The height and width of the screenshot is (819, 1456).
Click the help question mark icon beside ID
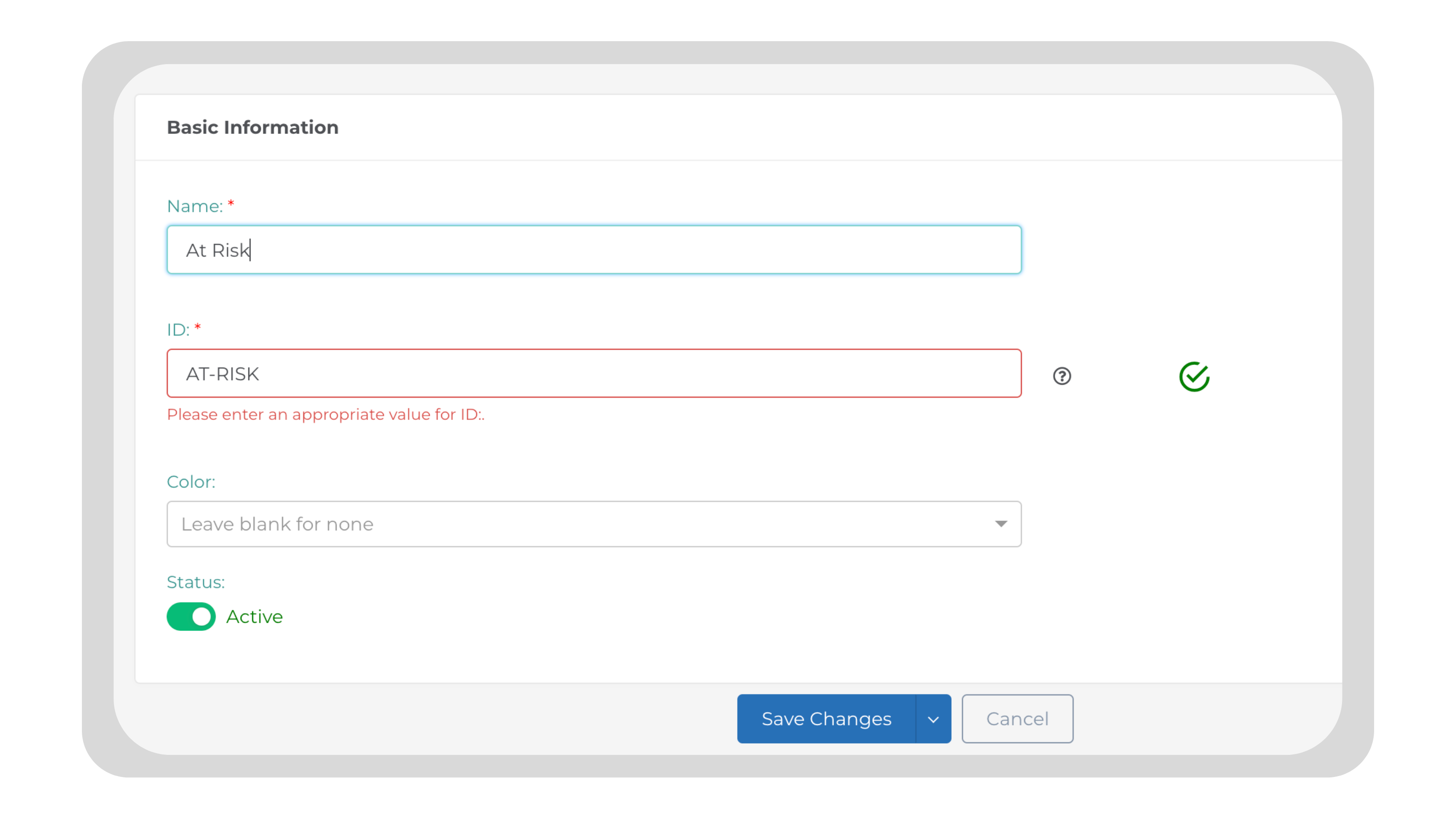[1062, 376]
